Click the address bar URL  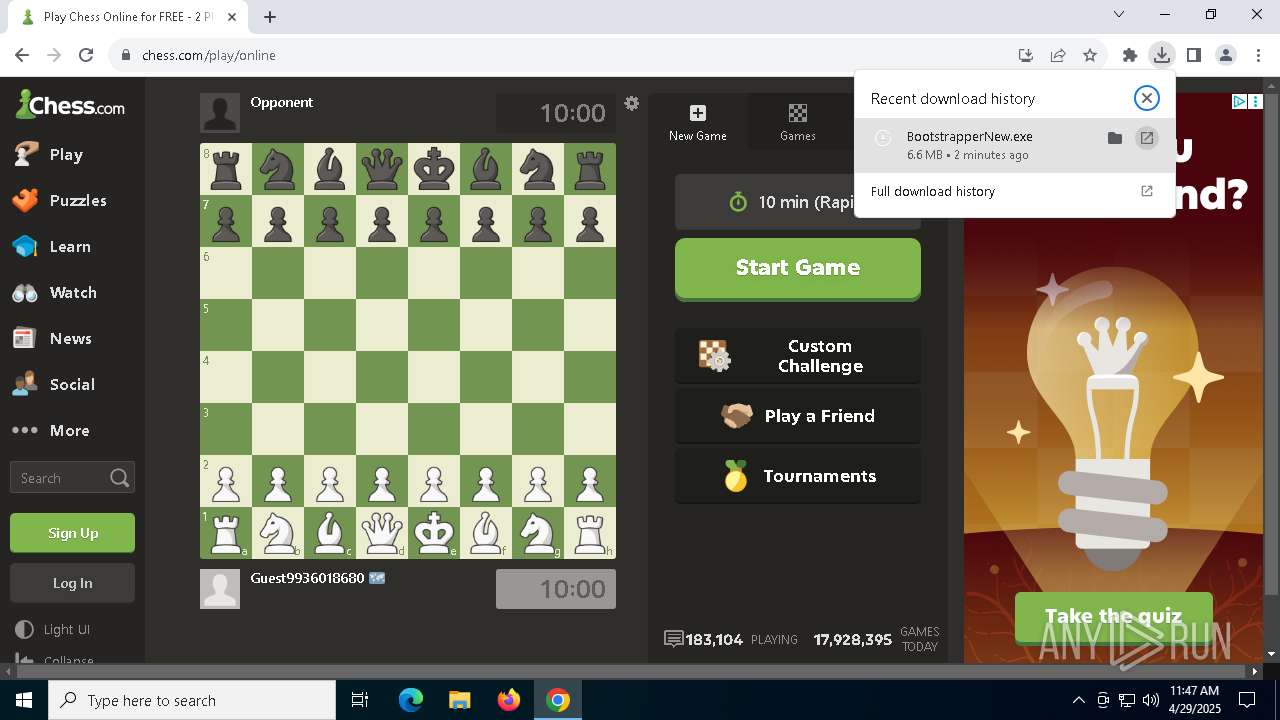click(x=209, y=55)
